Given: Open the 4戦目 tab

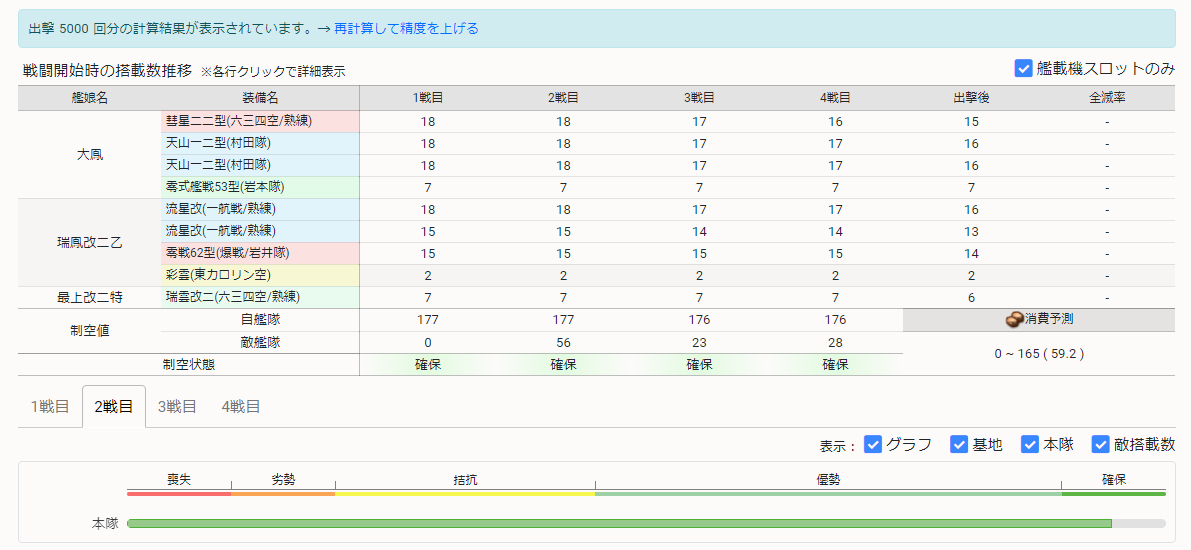Looking at the screenshot, I should click(x=241, y=406).
